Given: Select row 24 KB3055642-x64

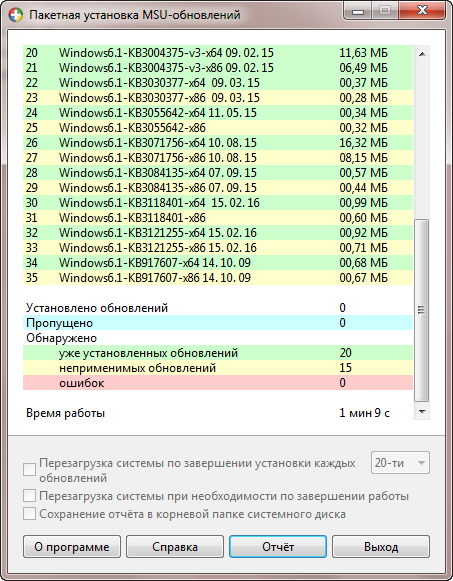Looking at the screenshot, I should pos(218,113).
